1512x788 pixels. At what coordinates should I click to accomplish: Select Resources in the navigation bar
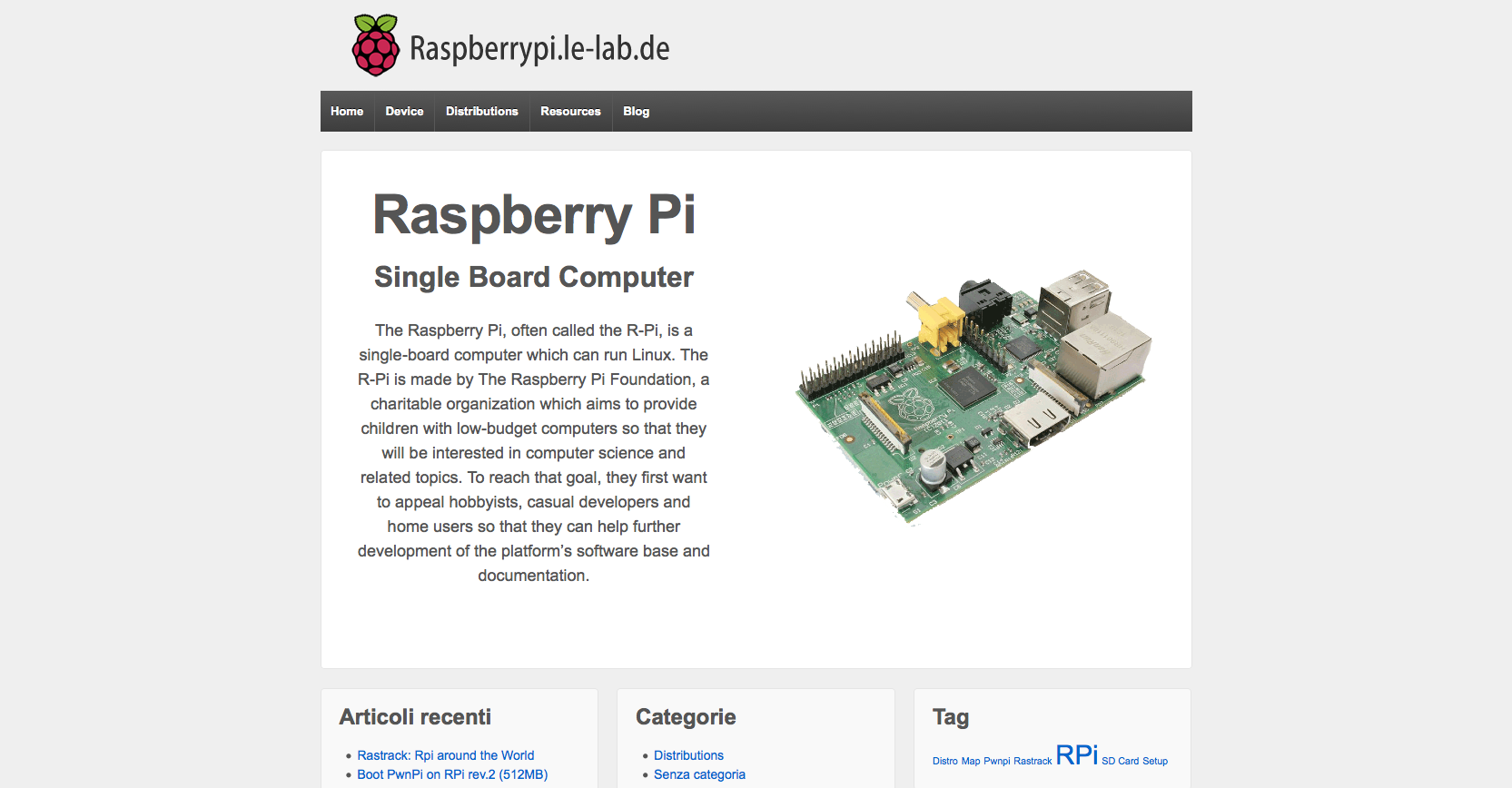(x=570, y=112)
